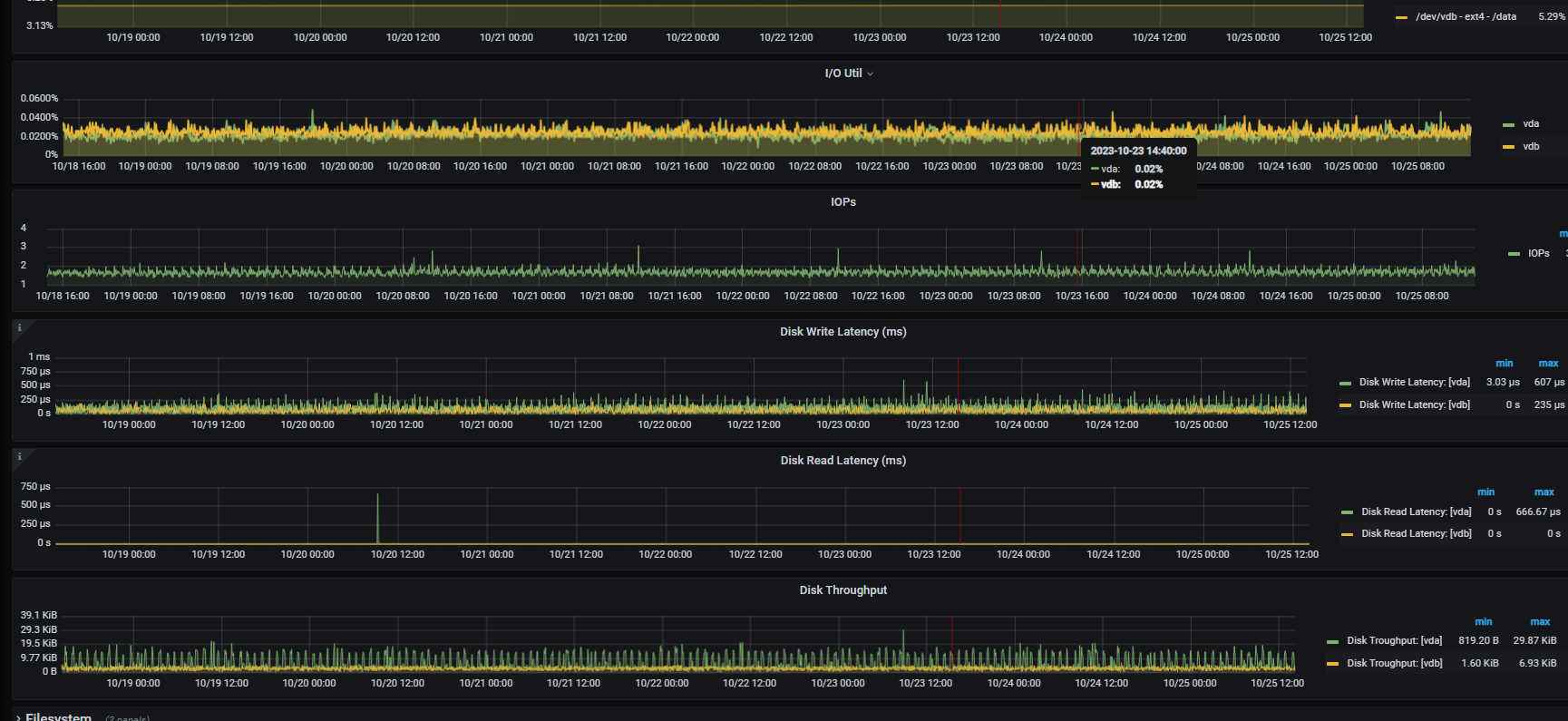Toggle Disk Write Latency: [vdb] series visibility
The height and width of the screenshot is (721, 1568).
tap(1414, 405)
